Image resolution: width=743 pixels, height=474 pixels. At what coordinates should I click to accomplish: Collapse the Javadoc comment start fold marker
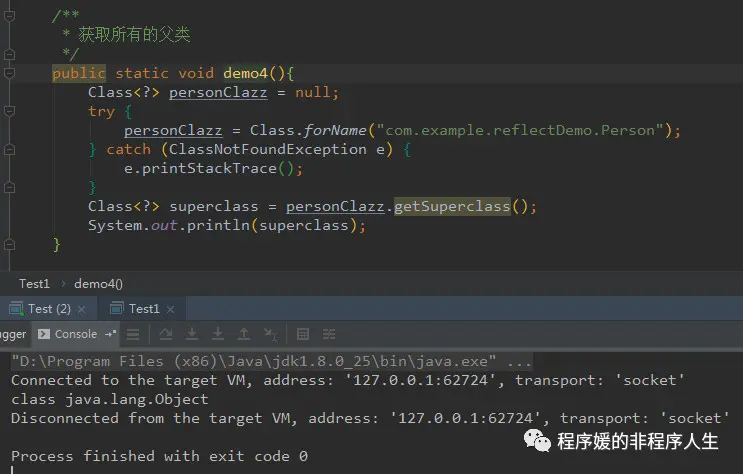click(9, 16)
